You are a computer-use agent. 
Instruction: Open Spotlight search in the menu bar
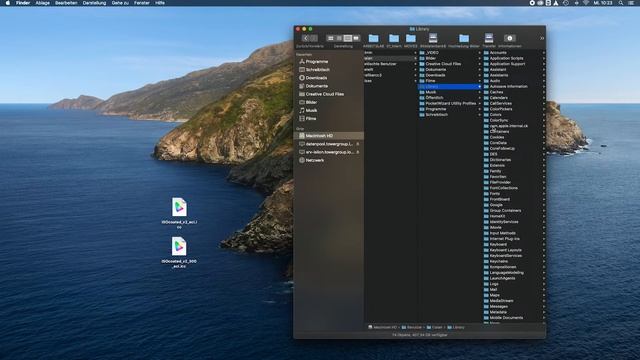pyautogui.click(x=621, y=3)
